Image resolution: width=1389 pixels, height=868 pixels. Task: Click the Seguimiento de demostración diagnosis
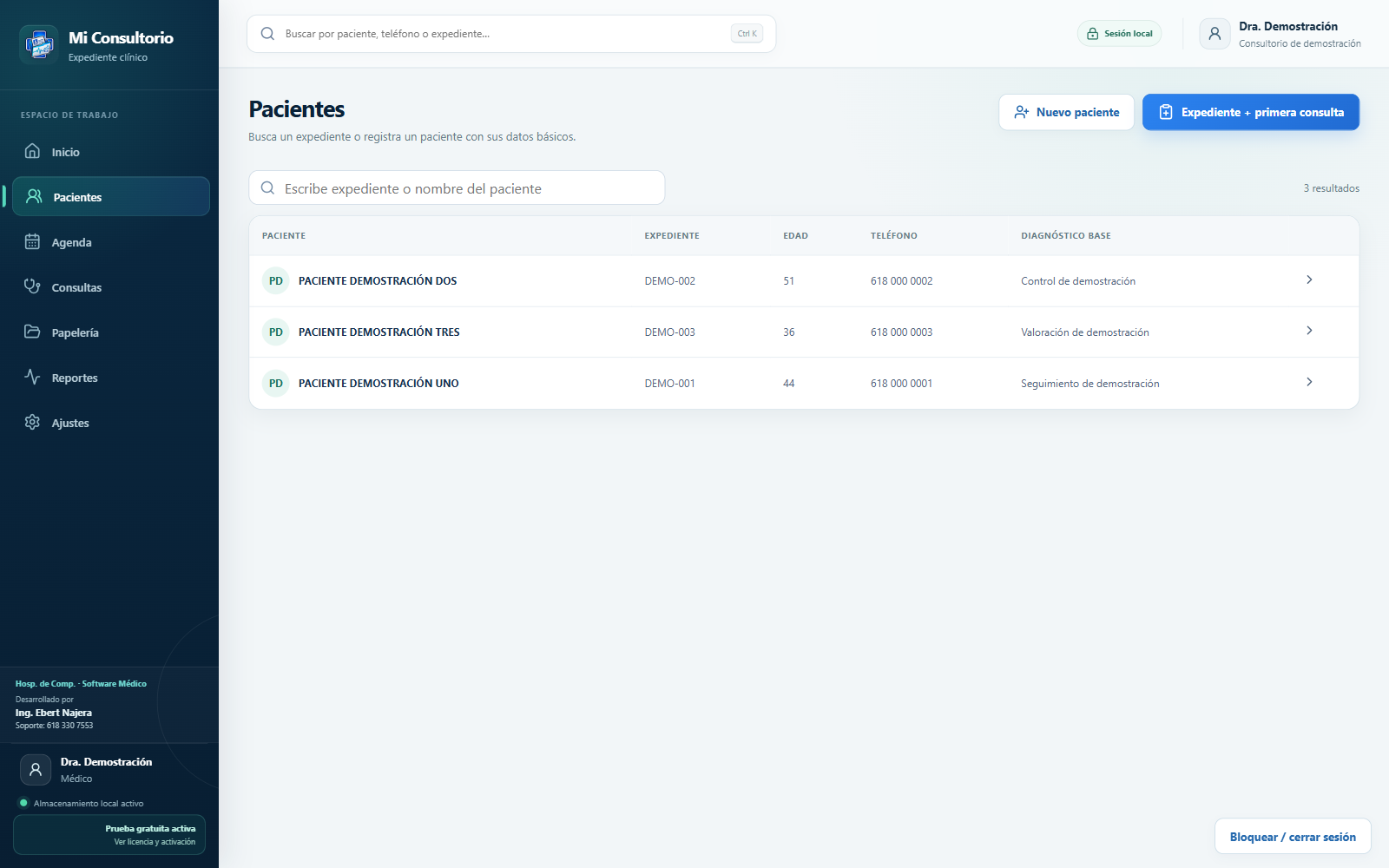pos(1090,384)
